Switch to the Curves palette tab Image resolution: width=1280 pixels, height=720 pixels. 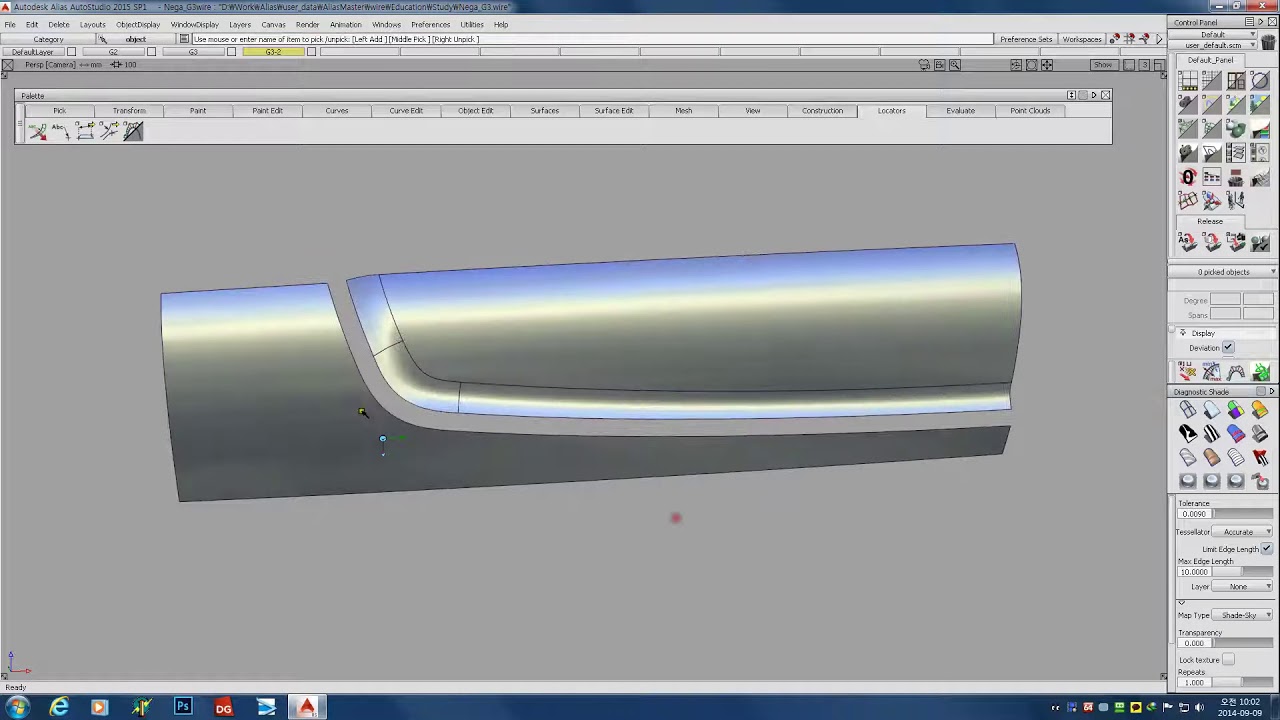(337, 111)
